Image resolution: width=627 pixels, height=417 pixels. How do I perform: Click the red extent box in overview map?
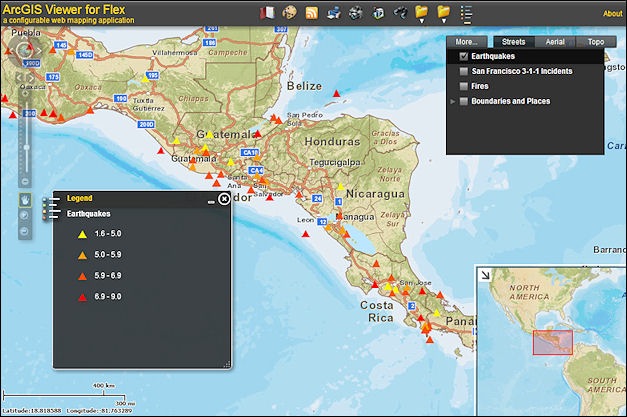click(553, 342)
